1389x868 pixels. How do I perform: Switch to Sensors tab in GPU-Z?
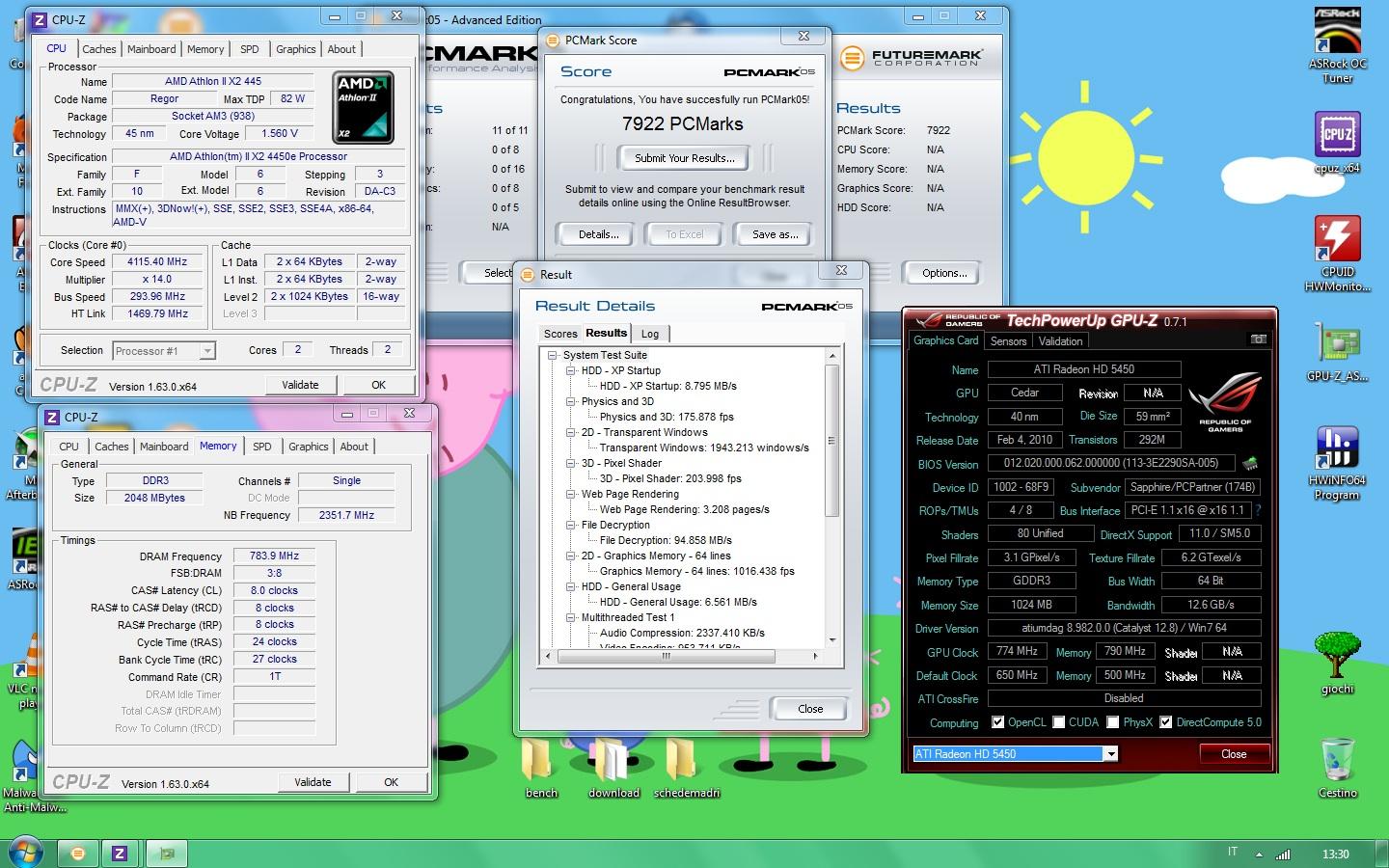point(1008,341)
